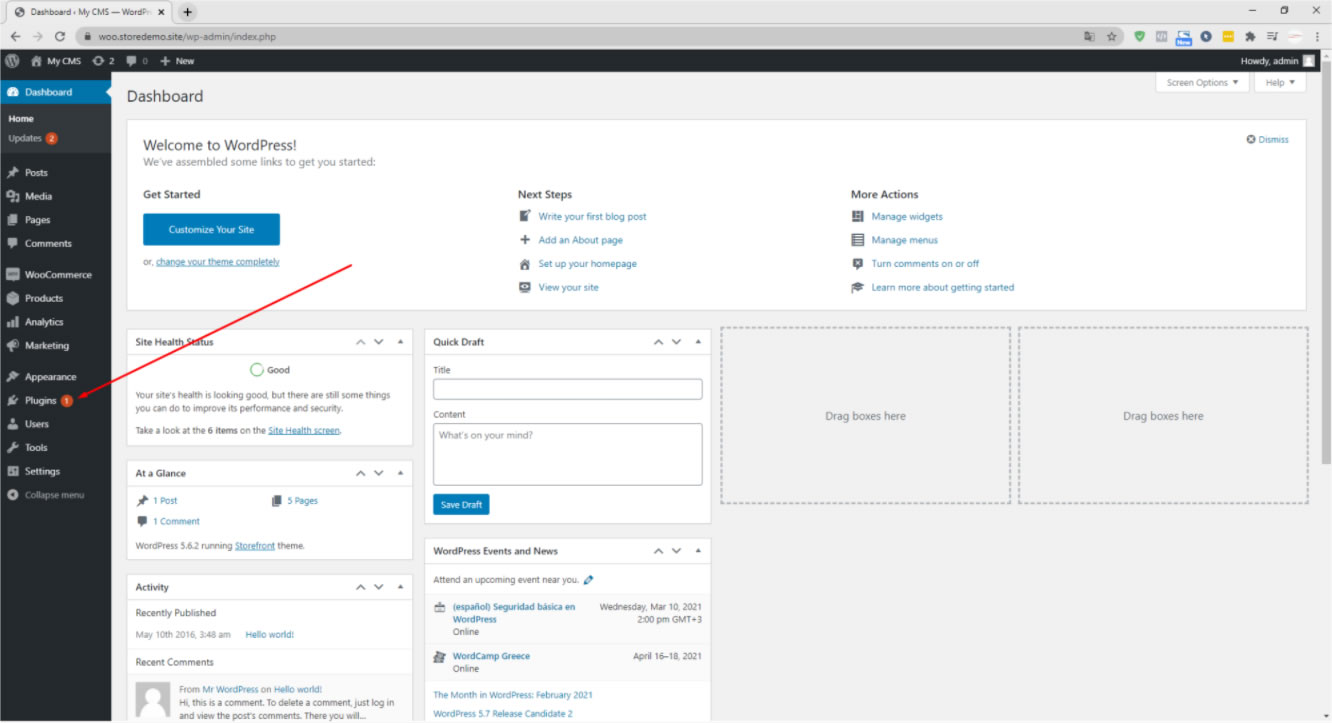Click the Howdy, admin account text
The width and height of the screenshot is (1332, 723).
tap(1269, 61)
